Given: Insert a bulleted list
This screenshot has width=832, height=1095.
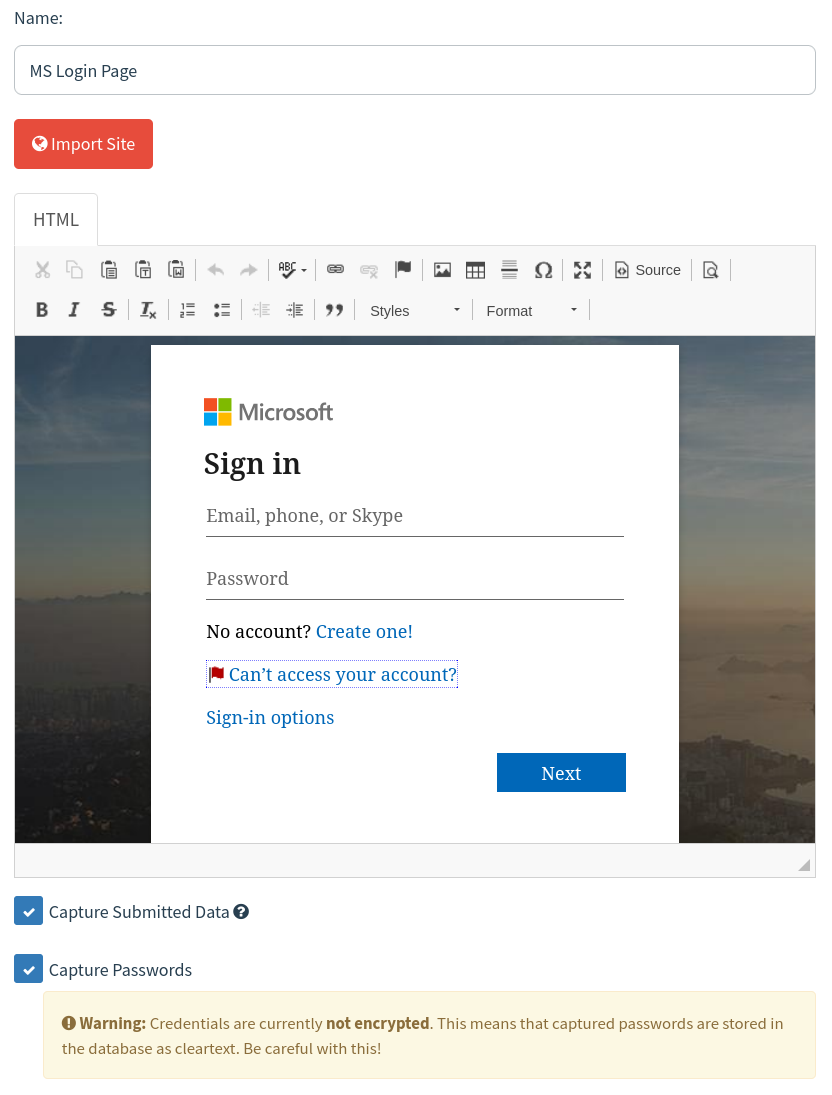Looking at the screenshot, I should point(221,310).
